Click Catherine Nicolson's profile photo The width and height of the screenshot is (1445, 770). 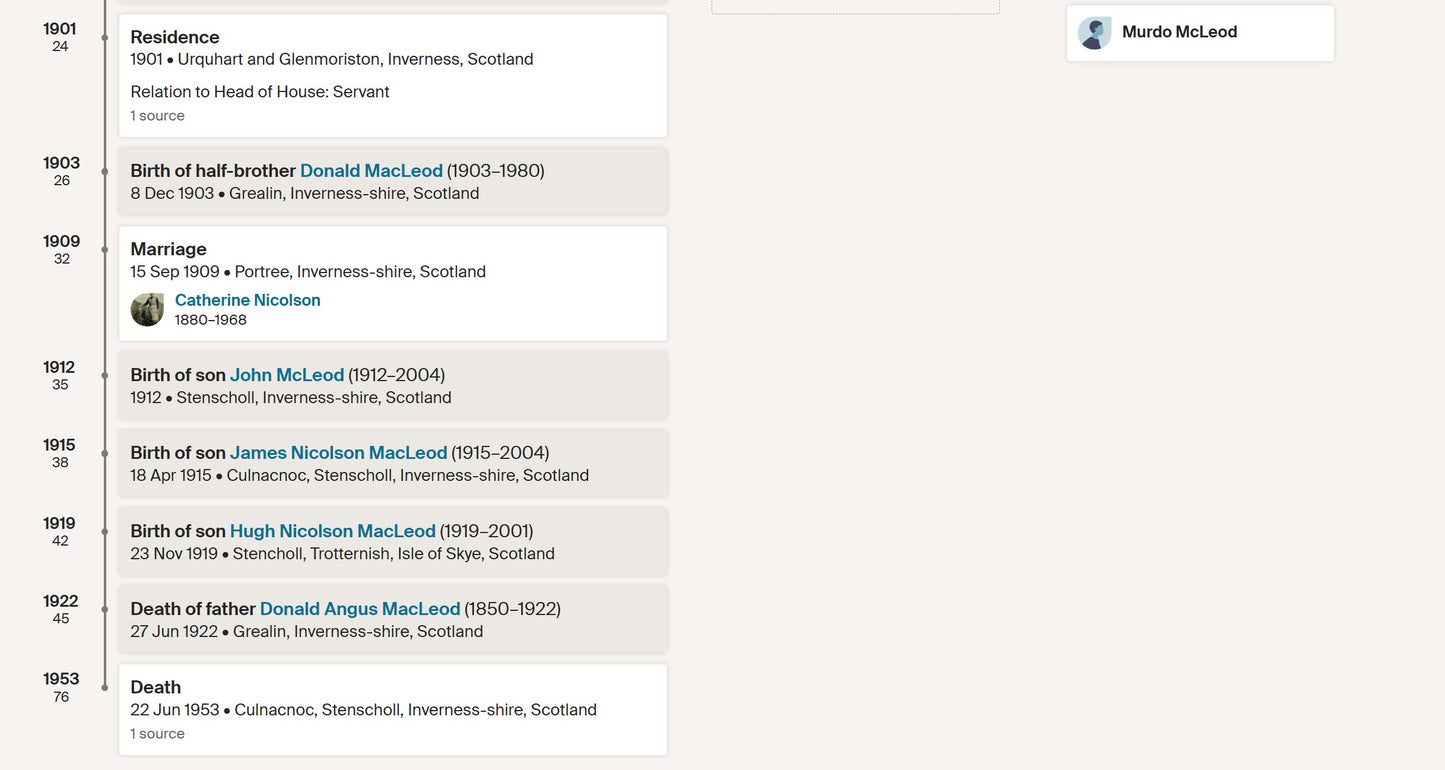[x=148, y=310]
